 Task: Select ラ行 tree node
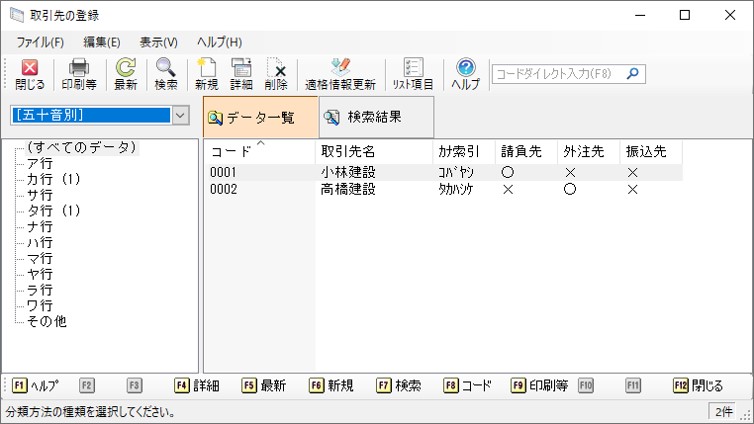coord(39,290)
